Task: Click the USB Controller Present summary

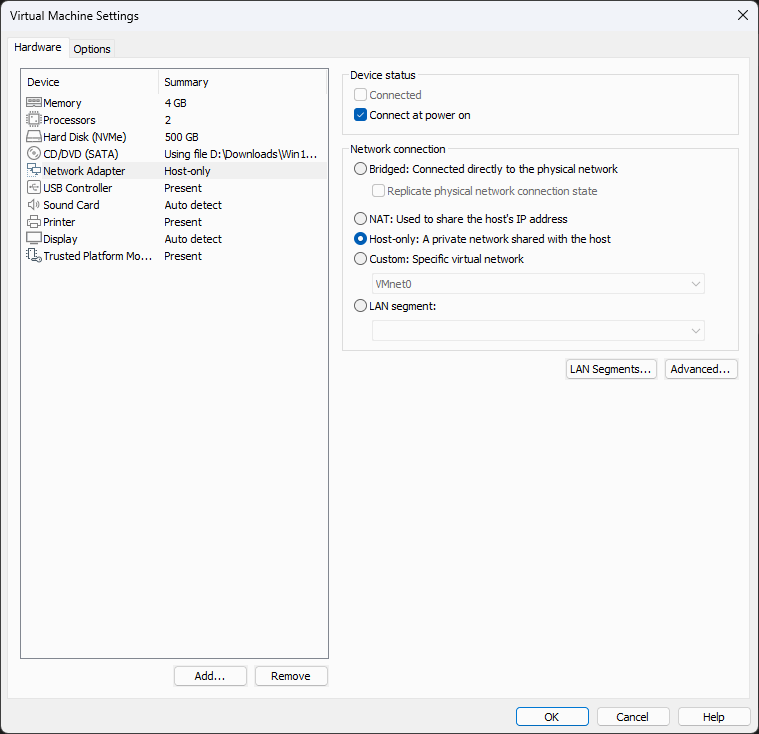Action: pos(183,188)
